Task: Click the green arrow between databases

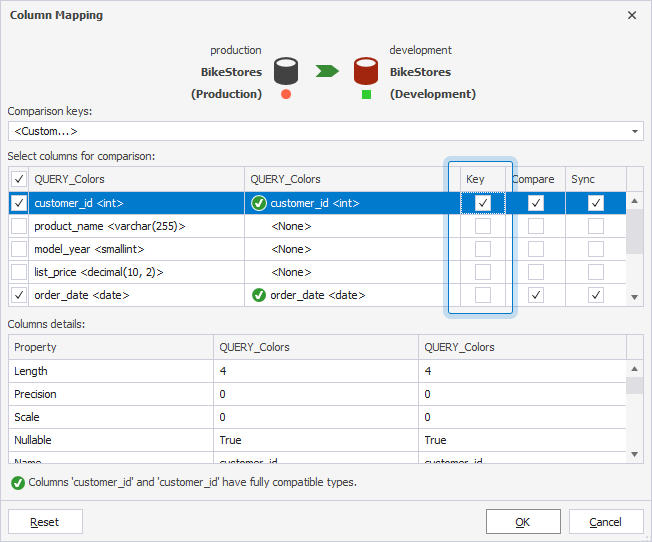Action: point(327,71)
